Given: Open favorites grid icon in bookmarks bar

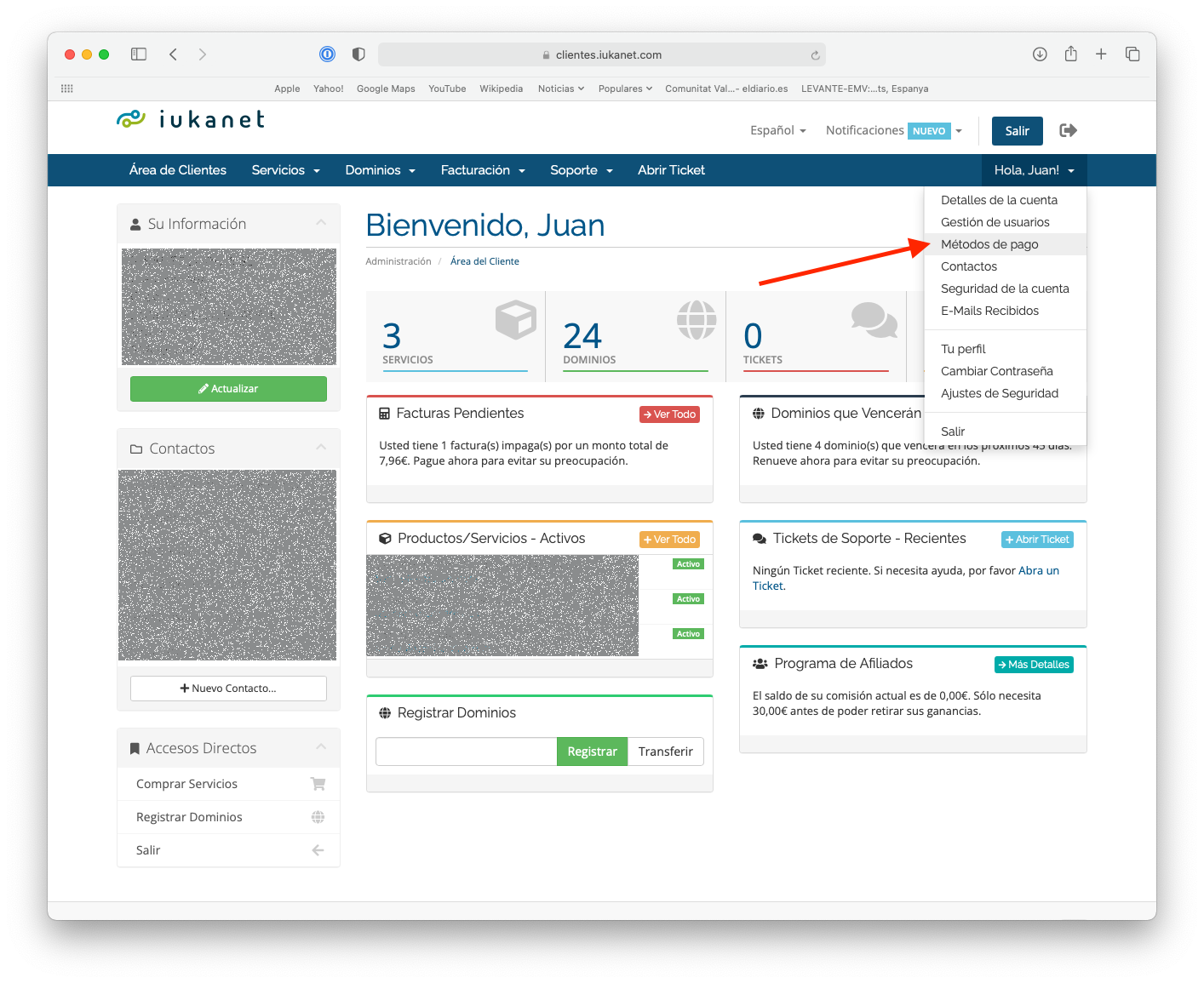Looking at the screenshot, I should click(x=67, y=89).
